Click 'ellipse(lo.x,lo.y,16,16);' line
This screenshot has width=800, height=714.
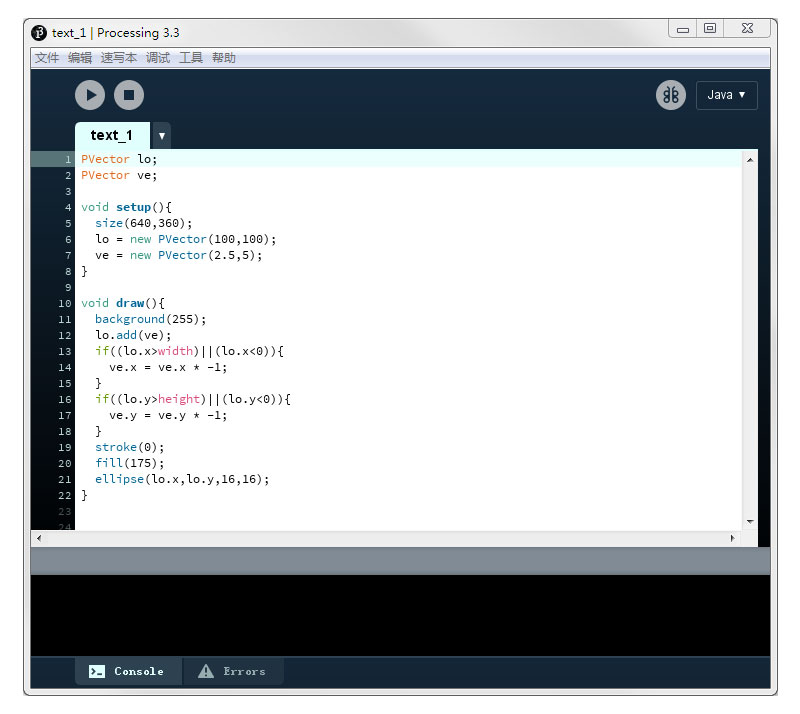point(182,479)
